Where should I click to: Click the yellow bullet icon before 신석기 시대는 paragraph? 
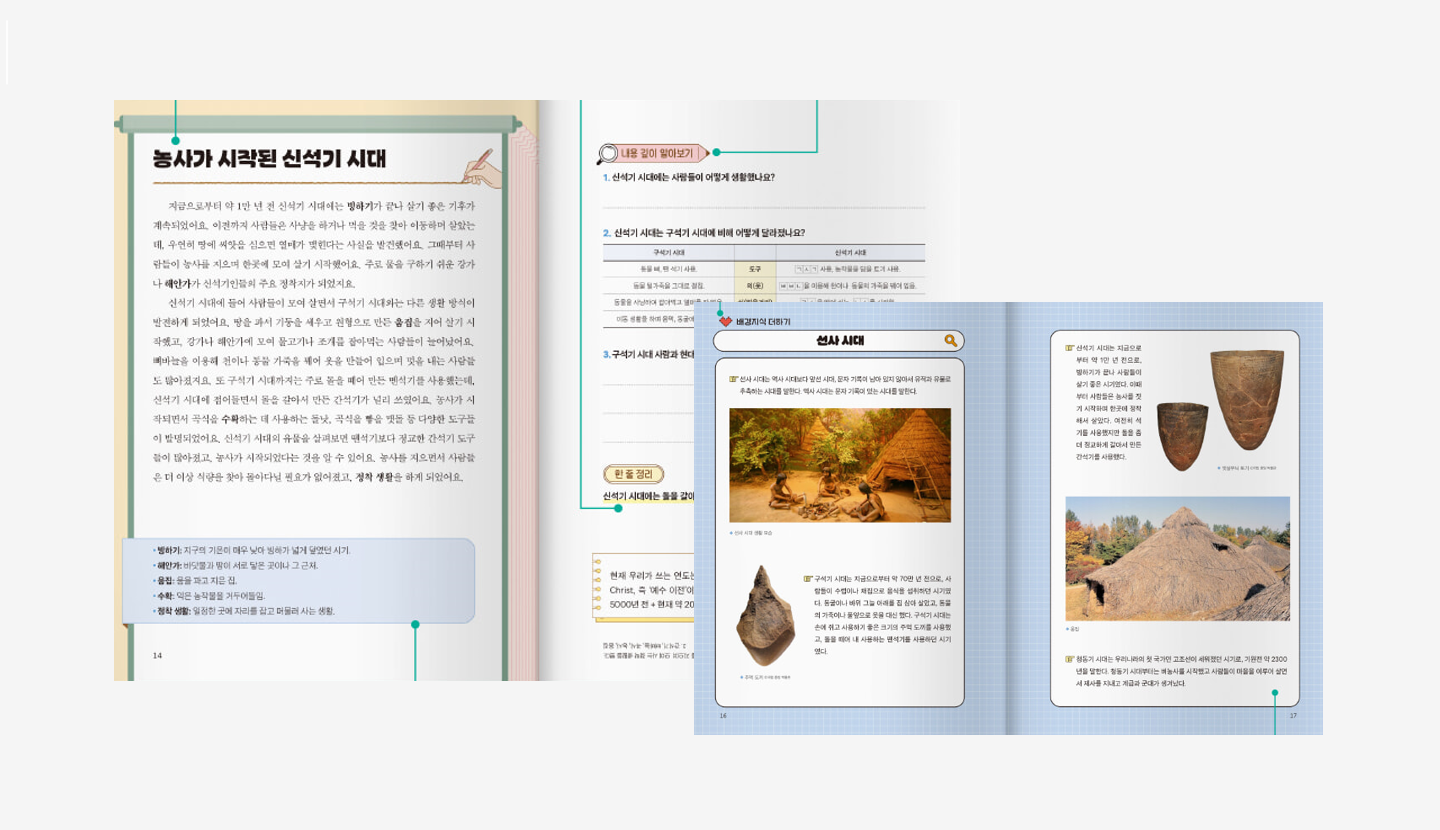pos(1069,348)
